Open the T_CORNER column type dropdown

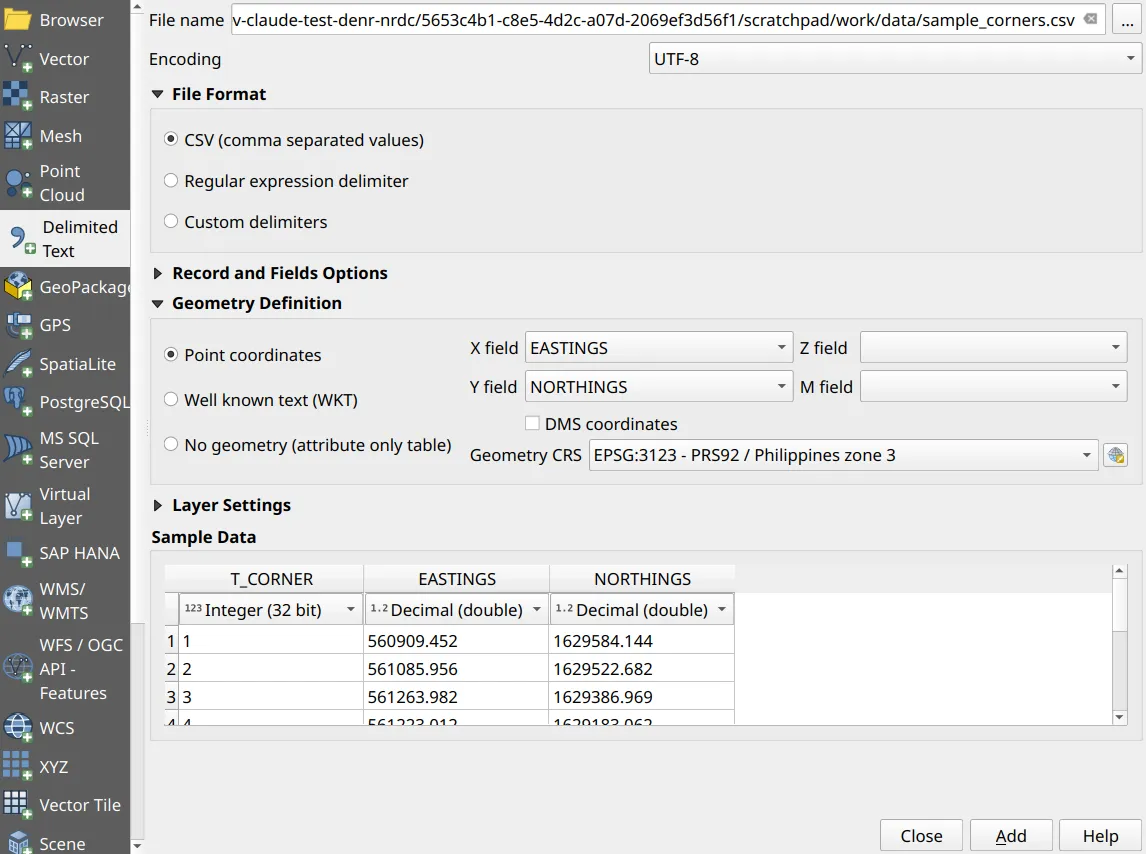pos(270,609)
